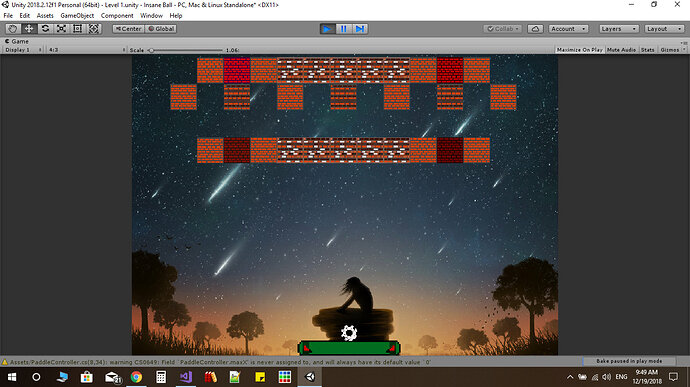690x387 pixels.
Task: Open the Display 1 dropdown
Action: [x=23, y=50]
